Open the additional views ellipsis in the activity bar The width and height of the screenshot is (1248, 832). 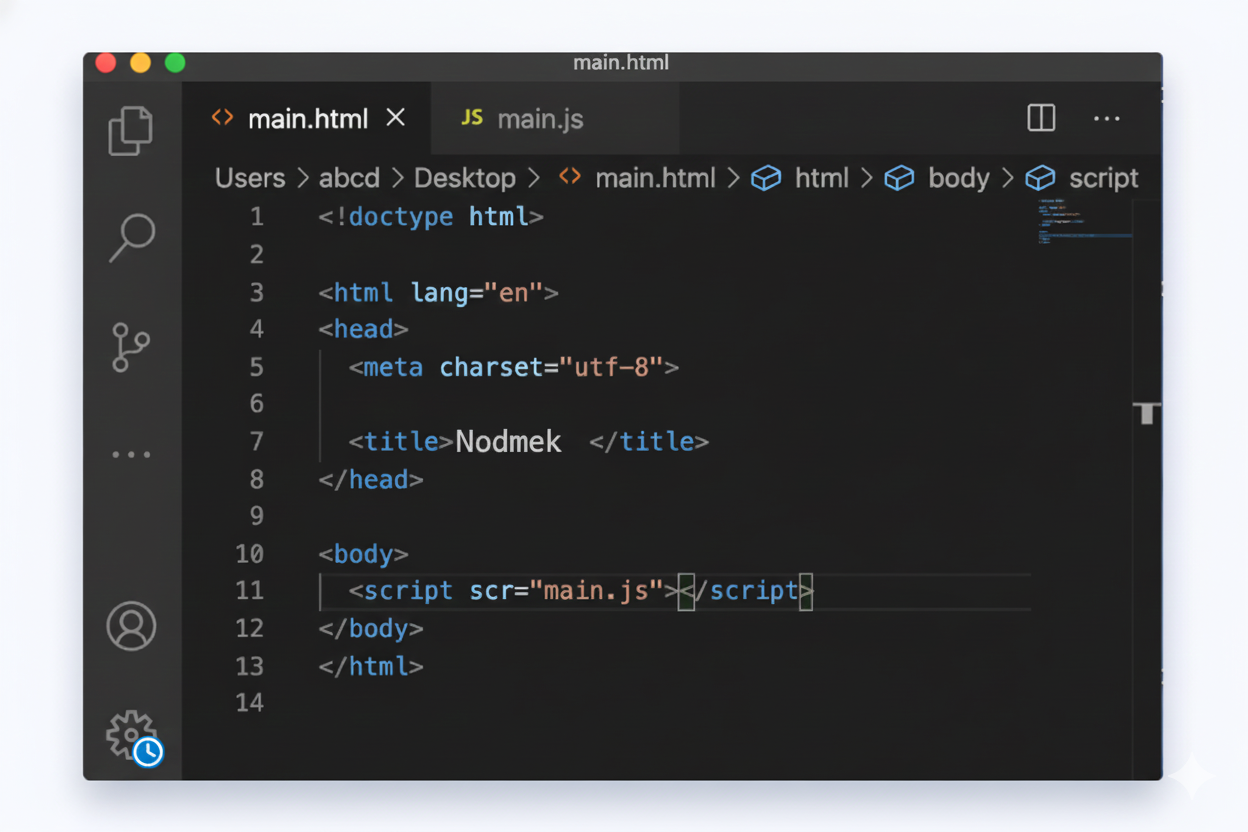pyautogui.click(x=130, y=454)
